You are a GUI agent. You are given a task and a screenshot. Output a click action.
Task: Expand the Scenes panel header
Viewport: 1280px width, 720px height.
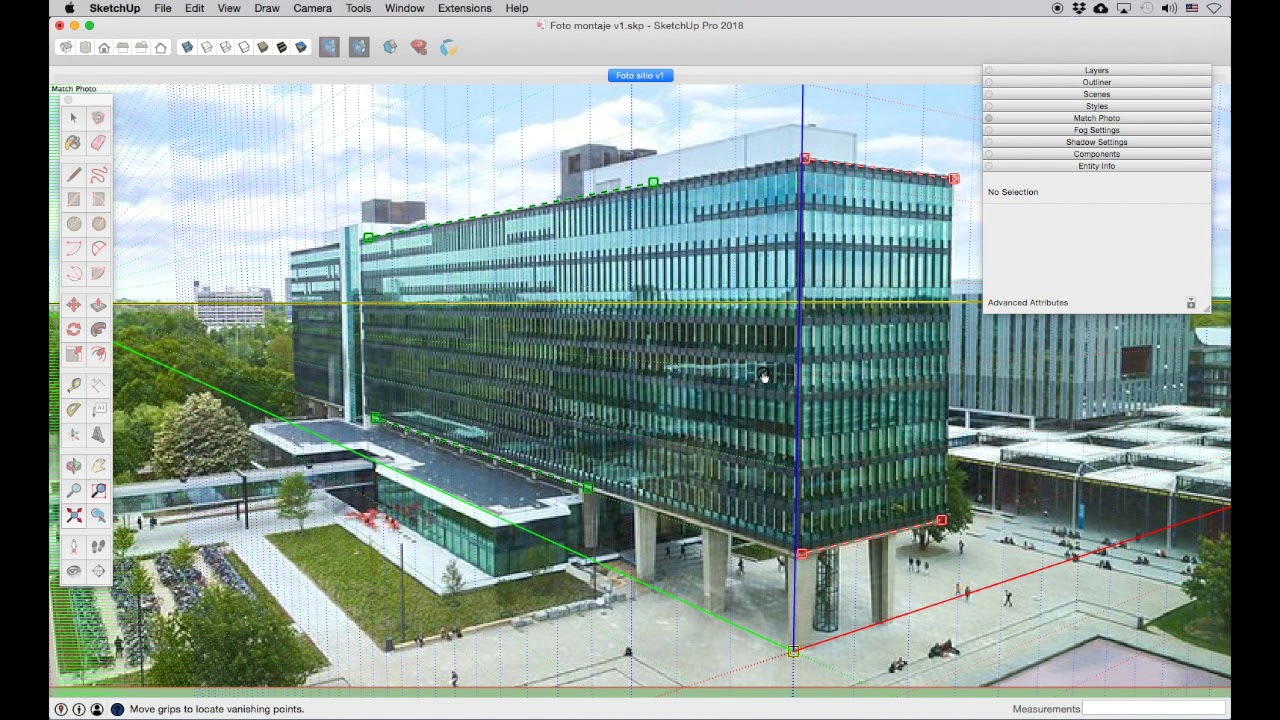click(x=1096, y=94)
